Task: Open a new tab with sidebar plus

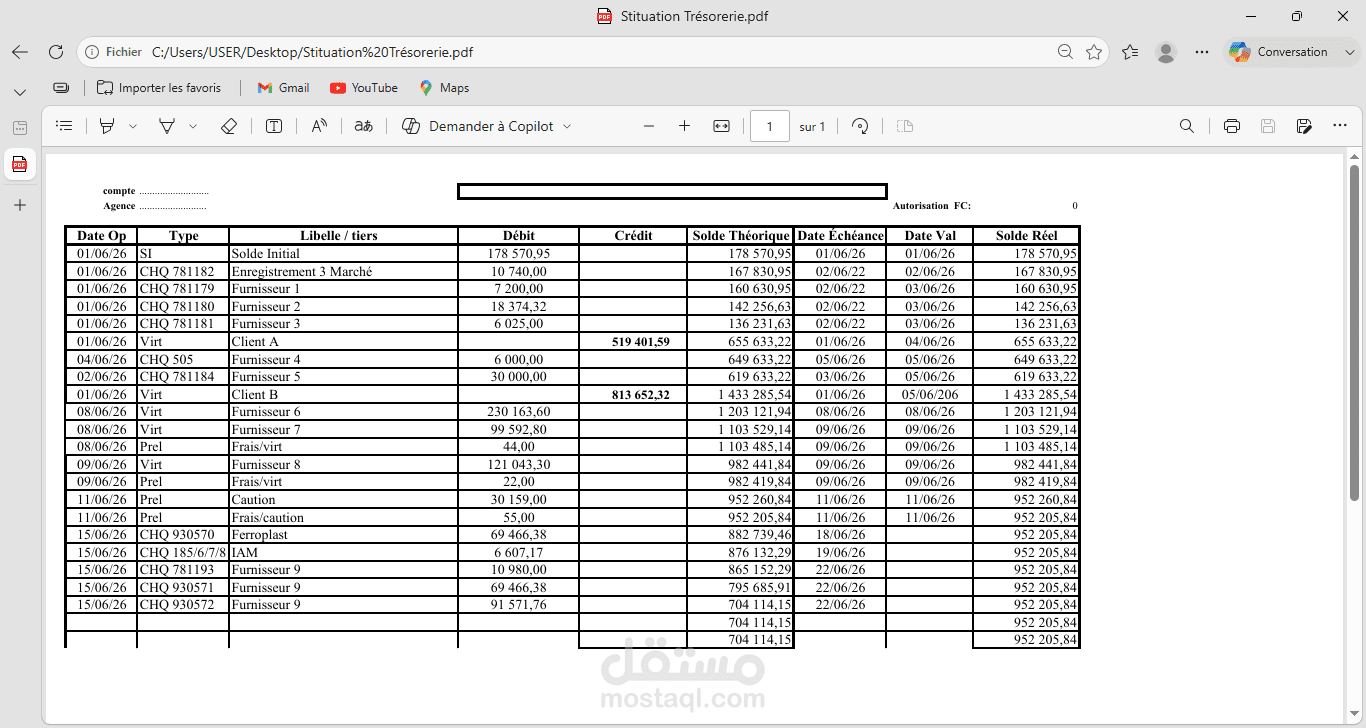Action: 20,205
